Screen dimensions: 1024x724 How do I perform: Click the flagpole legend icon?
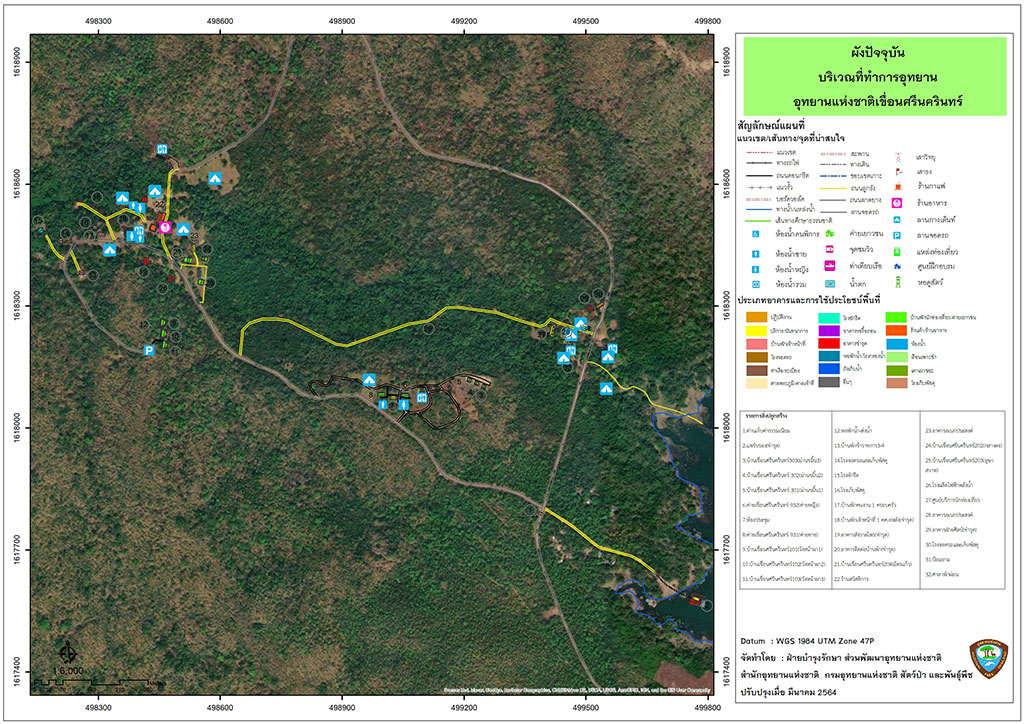click(x=899, y=172)
